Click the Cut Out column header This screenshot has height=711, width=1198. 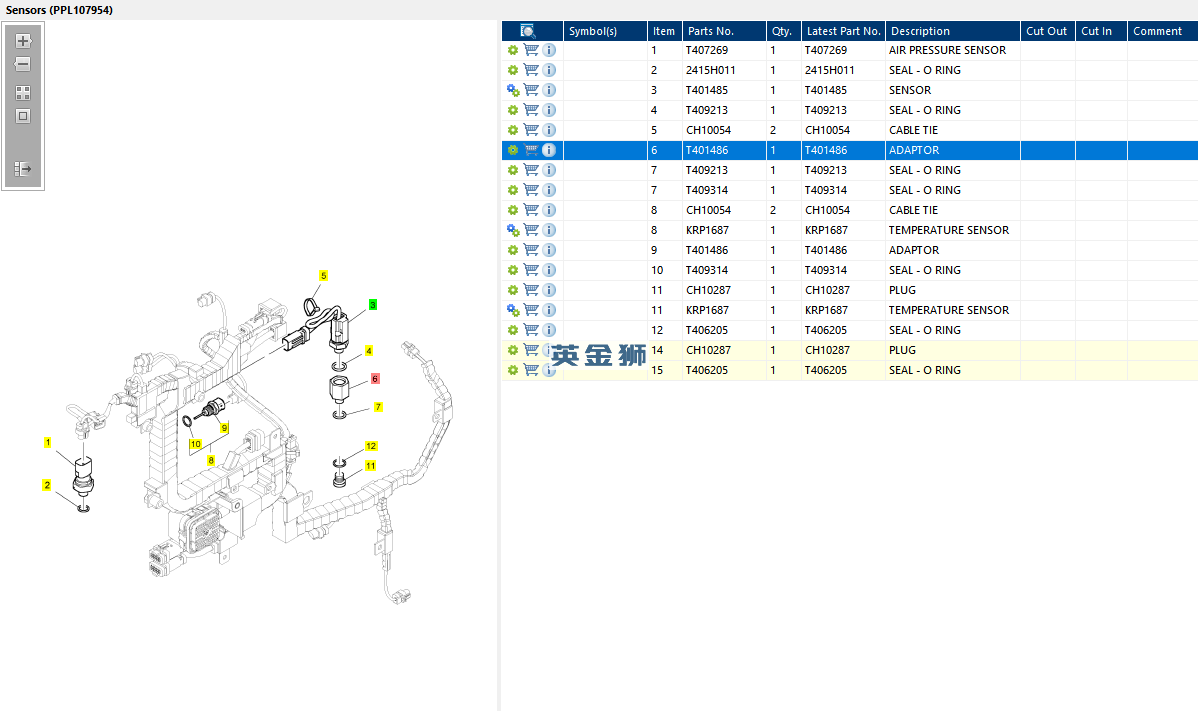coord(1047,31)
